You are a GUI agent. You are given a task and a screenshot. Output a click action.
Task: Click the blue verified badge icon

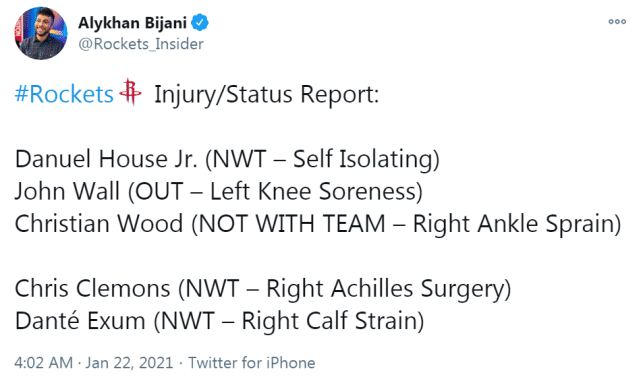[x=200, y=22]
